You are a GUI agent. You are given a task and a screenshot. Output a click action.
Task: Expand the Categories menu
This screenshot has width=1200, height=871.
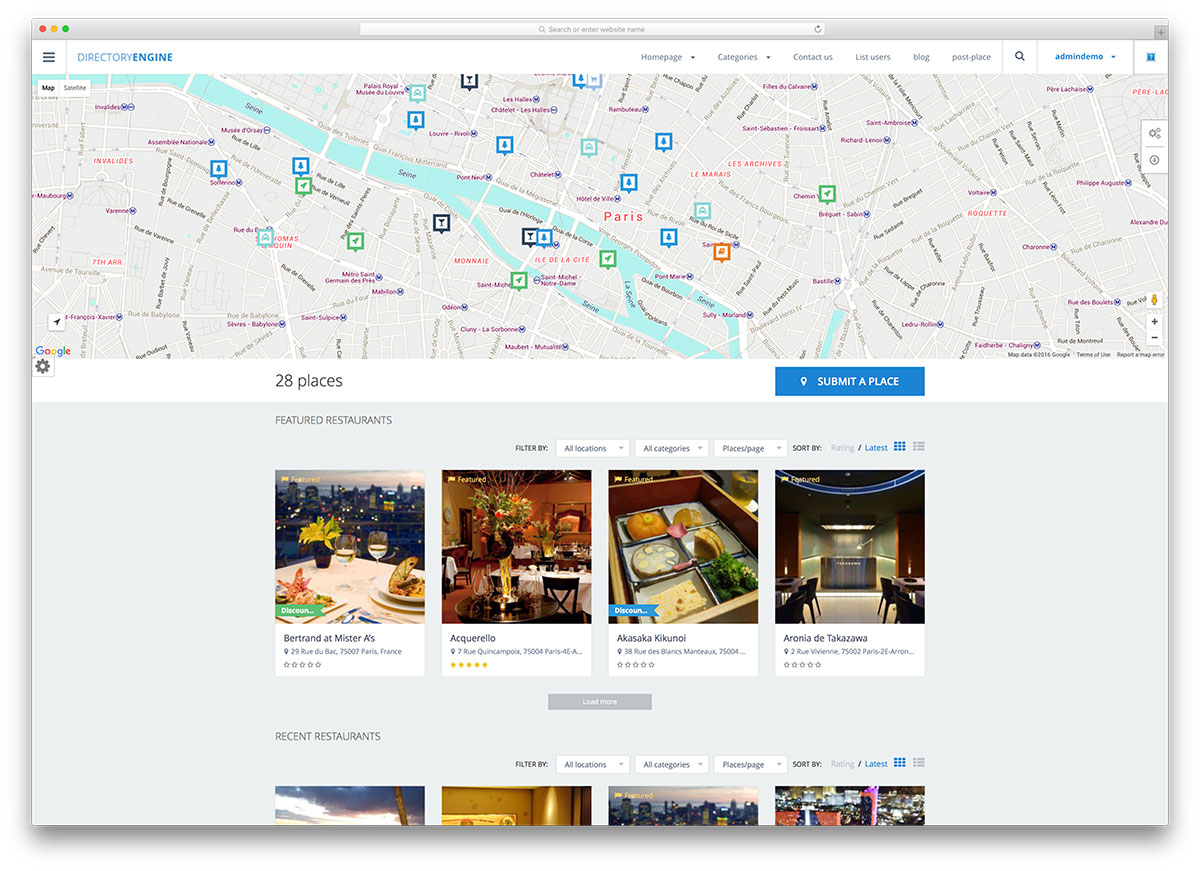click(x=744, y=57)
